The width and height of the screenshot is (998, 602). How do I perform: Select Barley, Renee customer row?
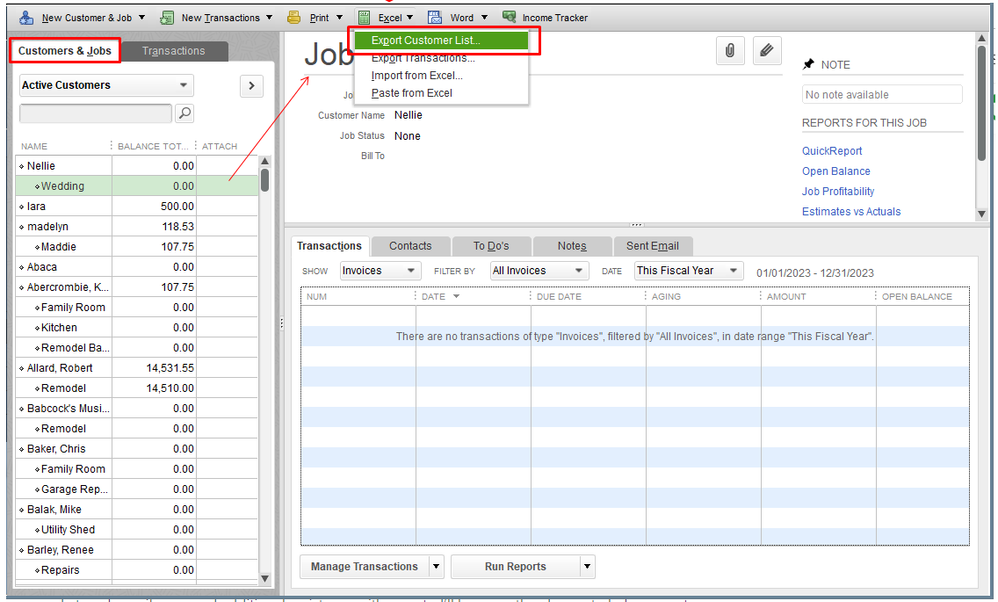137,550
